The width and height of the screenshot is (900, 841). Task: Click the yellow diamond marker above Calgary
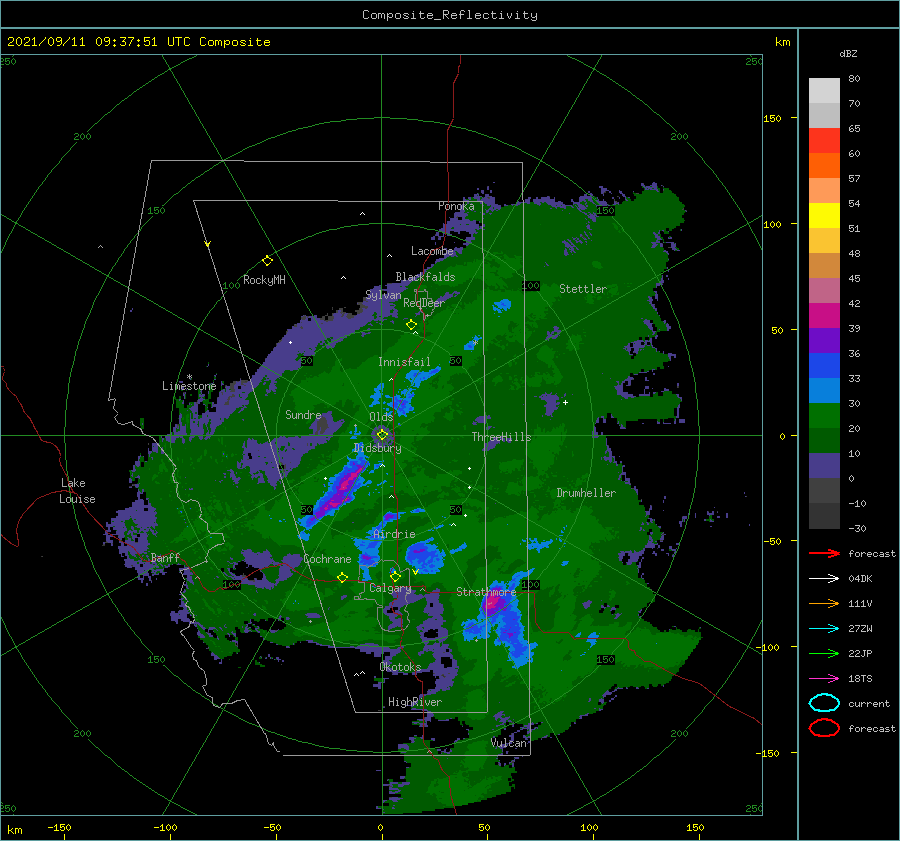tap(395, 576)
